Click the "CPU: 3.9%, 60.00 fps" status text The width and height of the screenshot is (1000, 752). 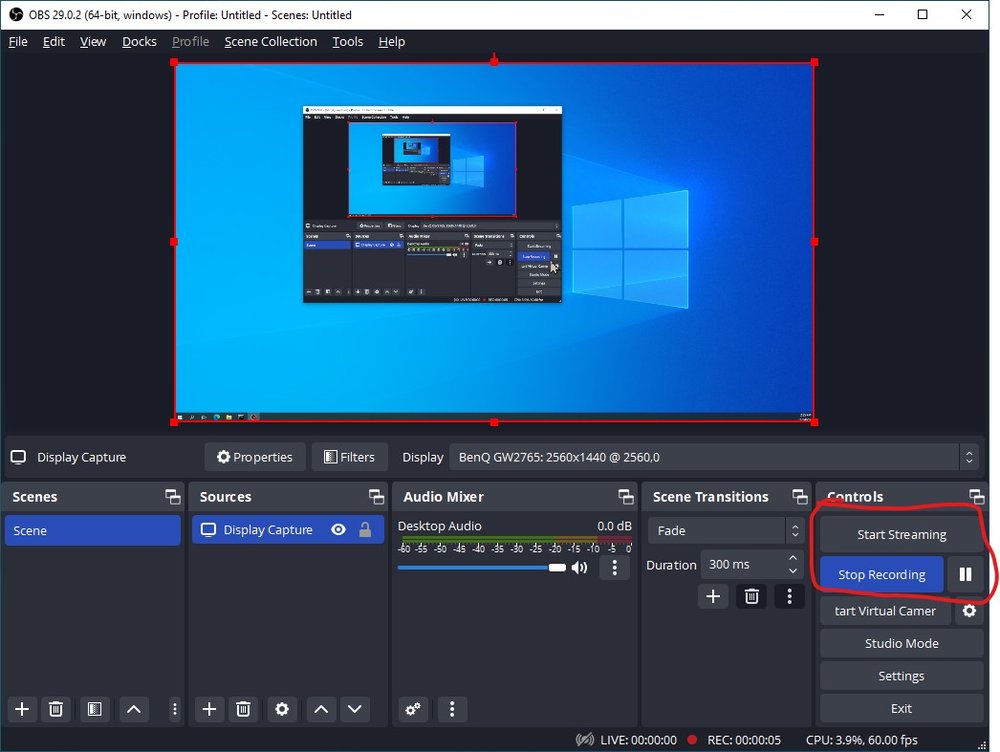[x=862, y=740]
